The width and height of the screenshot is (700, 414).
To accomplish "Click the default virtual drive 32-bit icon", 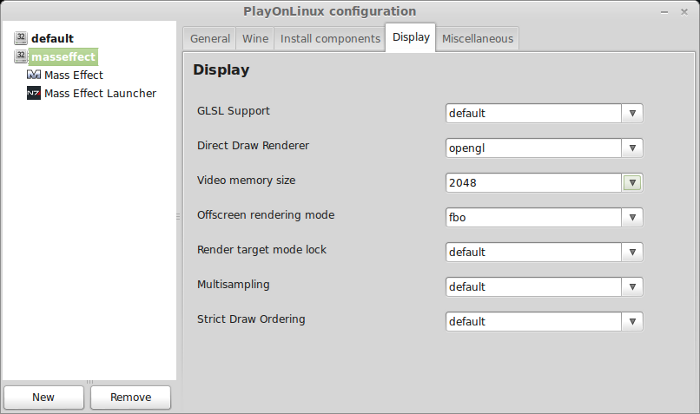I will [x=21, y=38].
